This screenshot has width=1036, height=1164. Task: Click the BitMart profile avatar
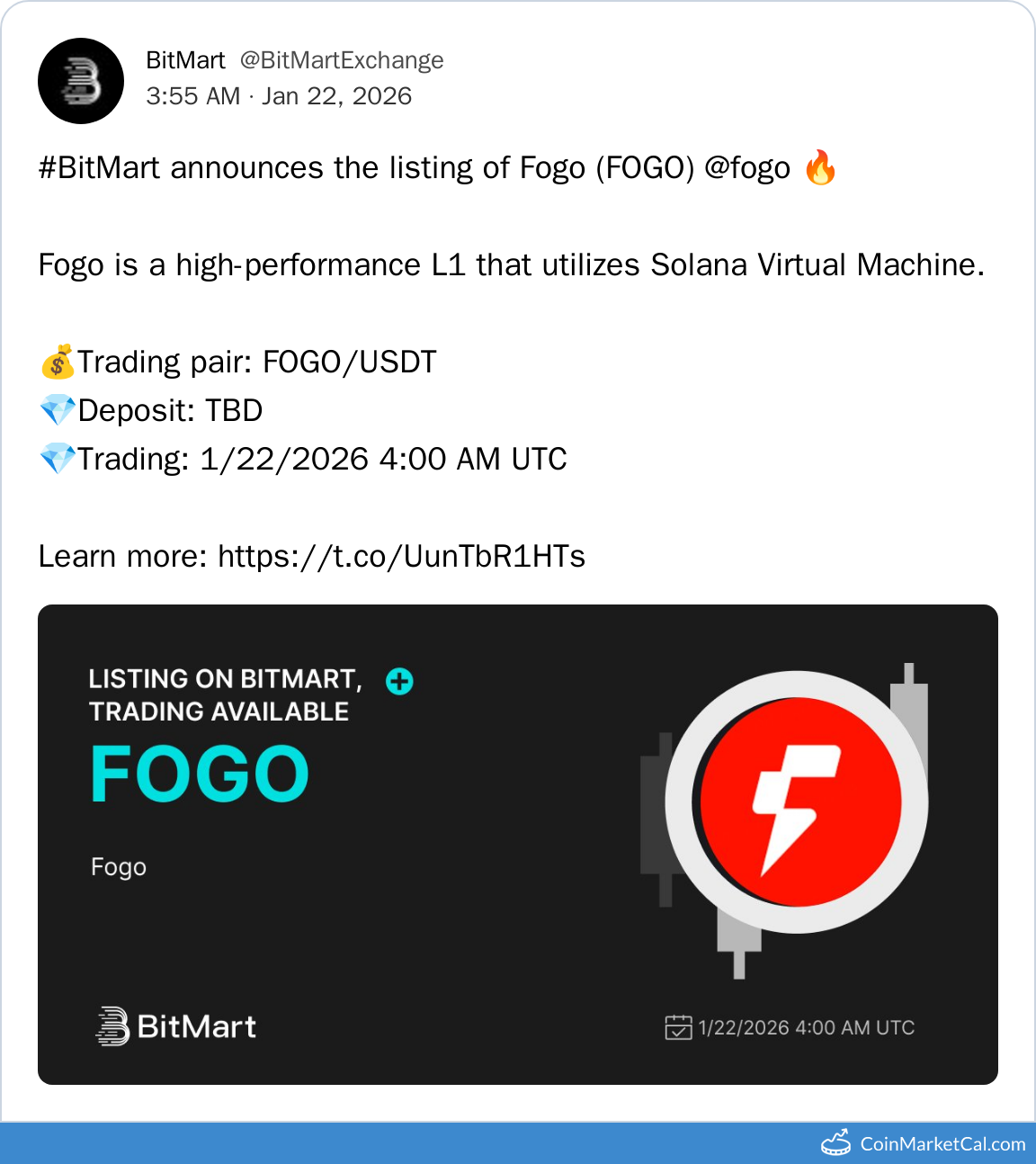click(x=81, y=81)
